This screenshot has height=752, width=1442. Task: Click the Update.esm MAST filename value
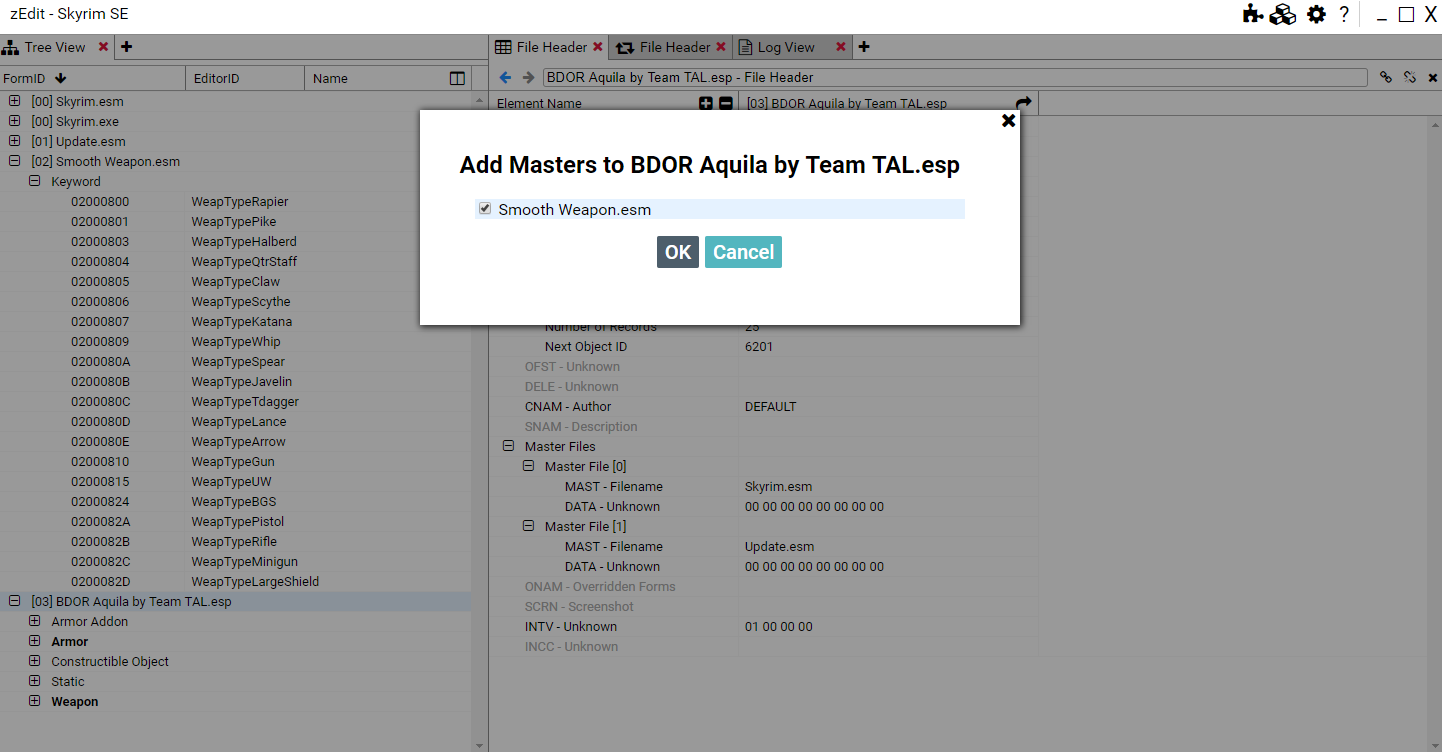779,546
